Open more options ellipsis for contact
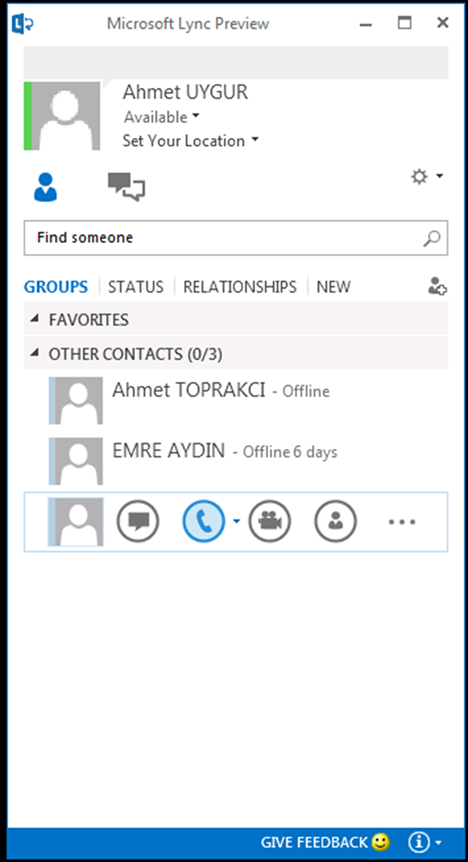The height and width of the screenshot is (862, 468). click(x=402, y=522)
